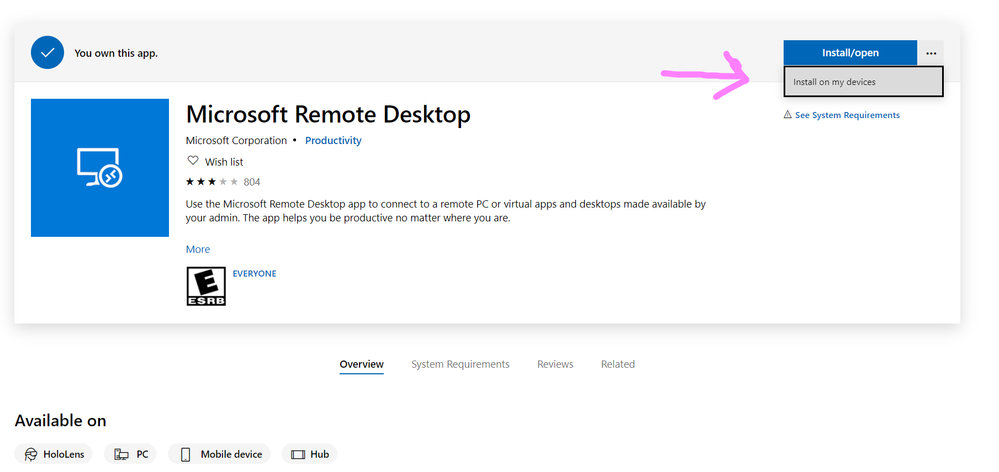Open the three-dot more options menu
Screen dimensions: 999x472
931,53
